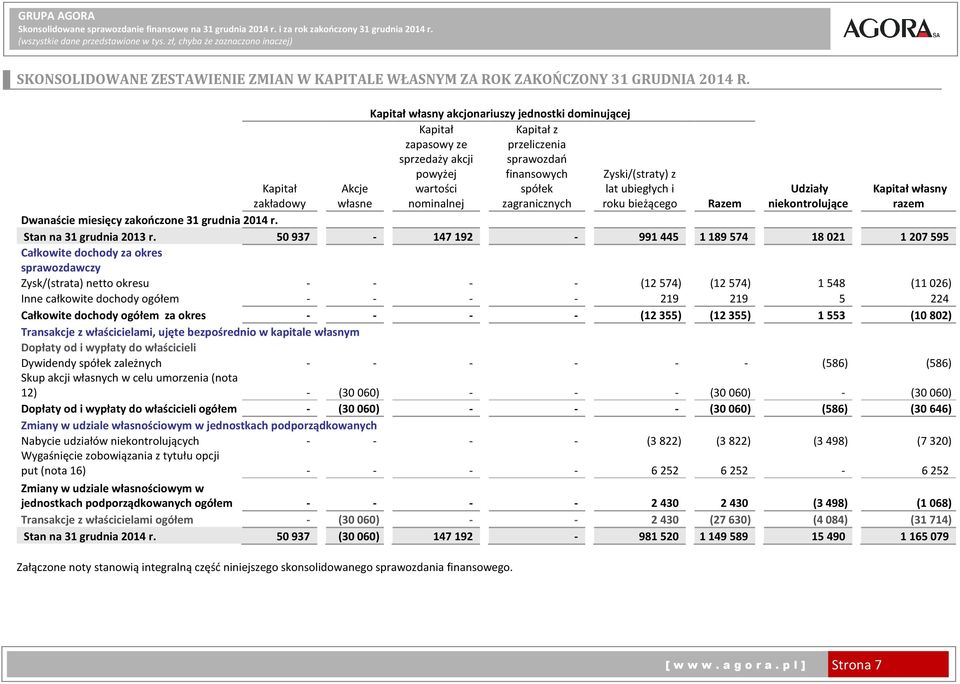Screen dimensions: 960x684
Task: Click the 'Całkowite dochody ogółem za okres' row label
Action: point(113,315)
